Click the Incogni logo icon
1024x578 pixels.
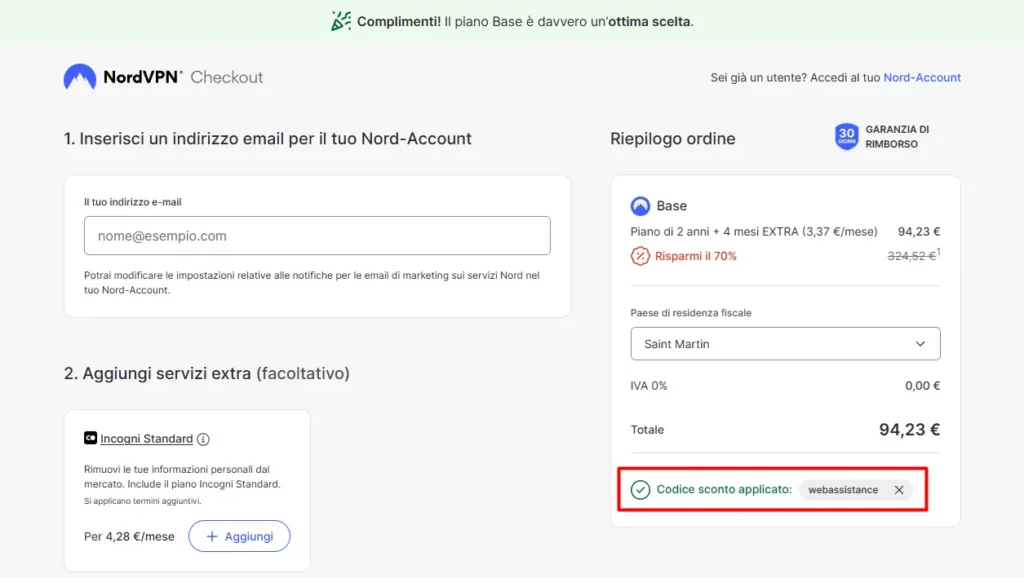[90, 438]
